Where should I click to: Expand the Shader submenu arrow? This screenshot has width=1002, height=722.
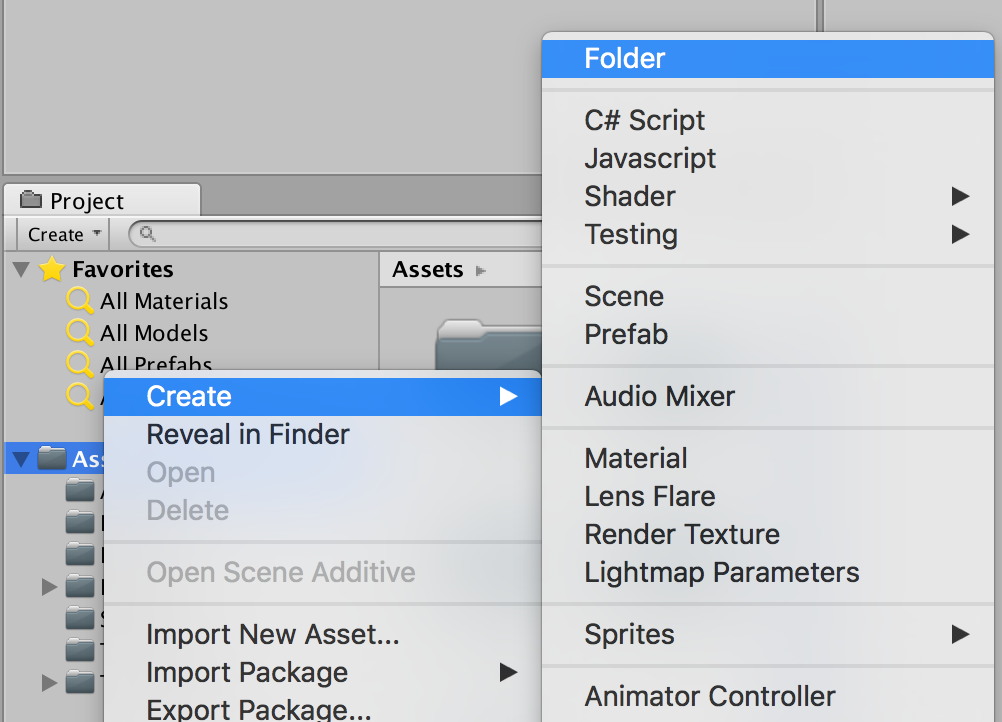pyautogui.click(x=960, y=196)
